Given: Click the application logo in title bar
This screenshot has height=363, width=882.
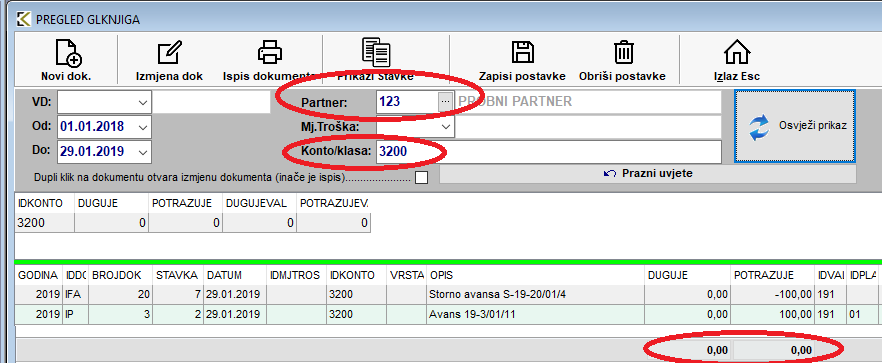Looking at the screenshot, I should (x=24, y=20).
